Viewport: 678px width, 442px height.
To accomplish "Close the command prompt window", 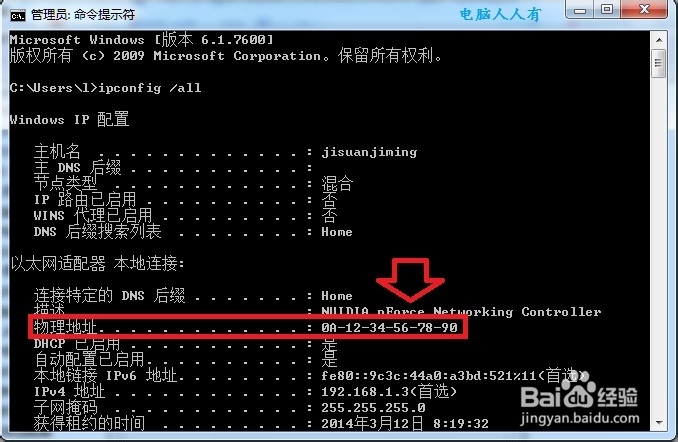I will coord(644,10).
